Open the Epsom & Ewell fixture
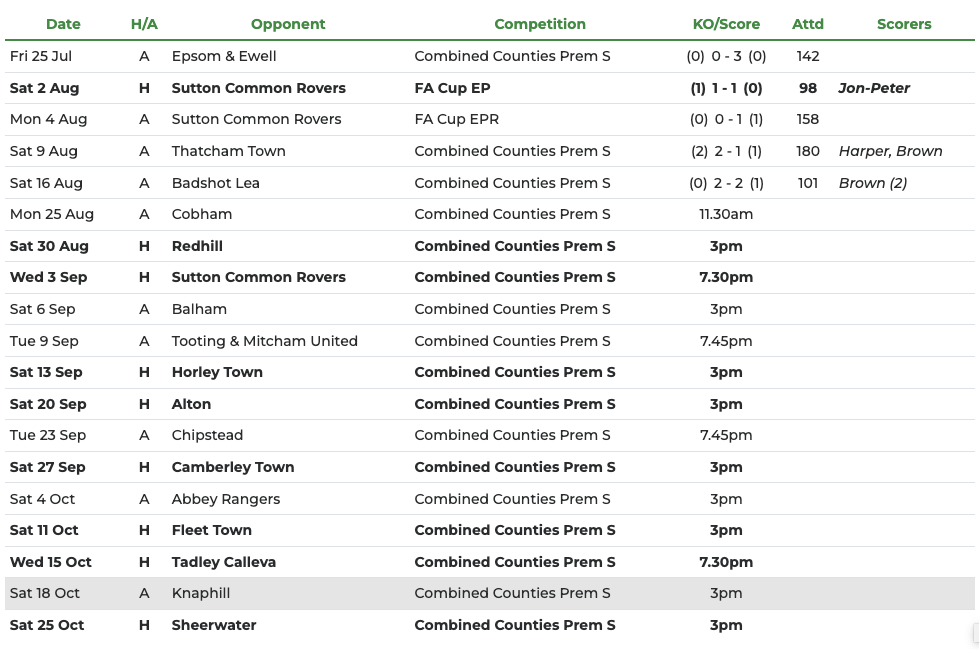The height and width of the screenshot is (650, 979). tap(224, 56)
